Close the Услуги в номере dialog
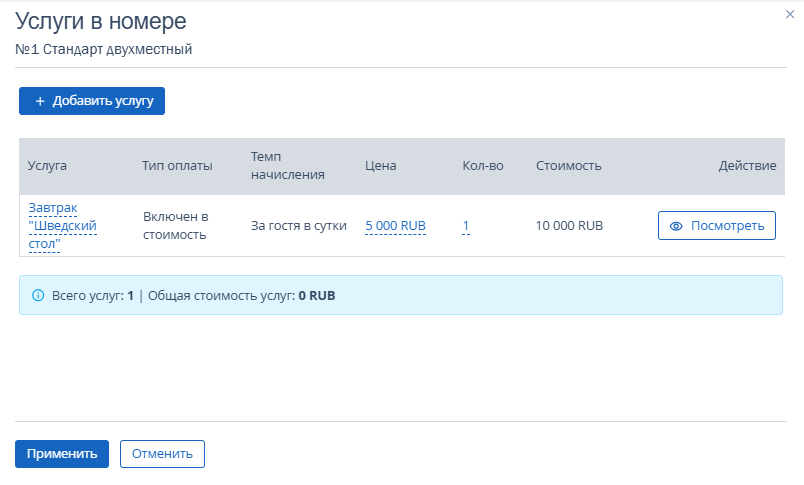 (x=790, y=15)
